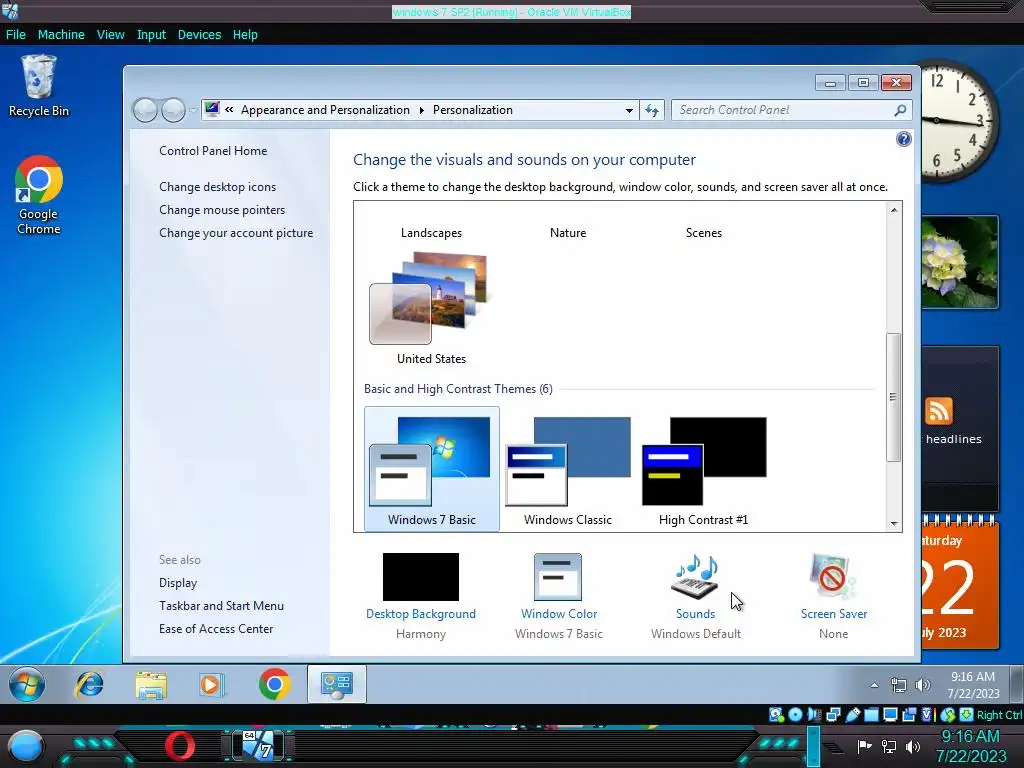Open Window Color settings
The height and width of the screenshot is (768, 1024).
click(x=558, y=596)
